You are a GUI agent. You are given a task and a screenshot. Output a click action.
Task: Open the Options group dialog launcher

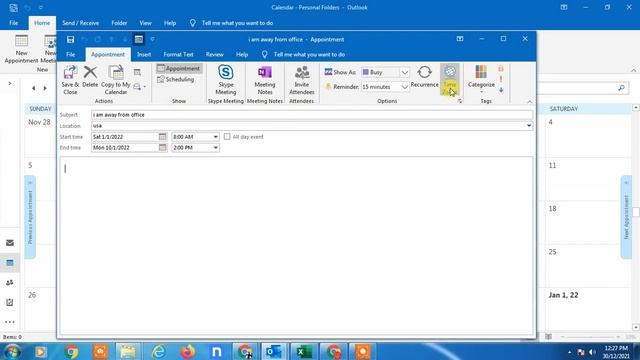(x=460, y=101)
